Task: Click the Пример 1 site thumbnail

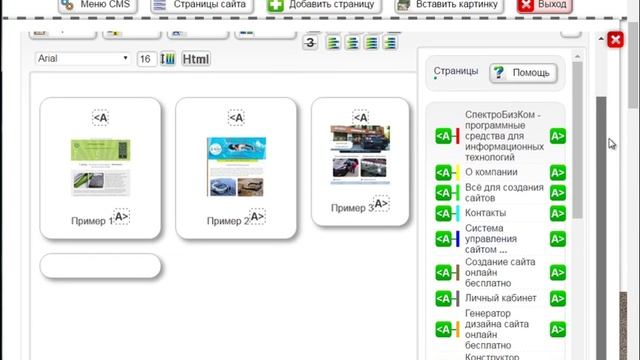Action: pyautogui.click(x=100, y=168)
